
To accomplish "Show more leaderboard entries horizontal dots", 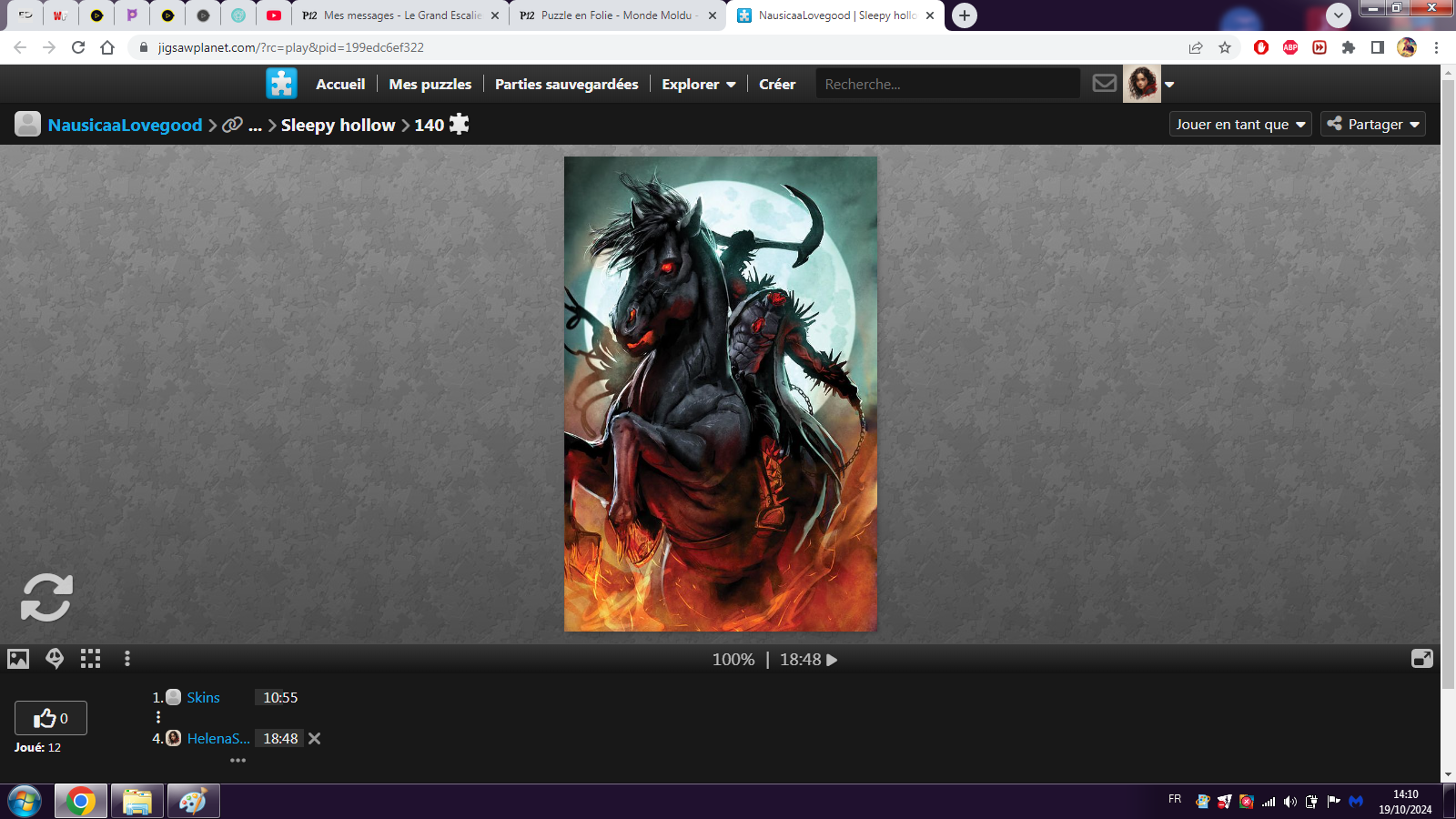I will point(238,760).
